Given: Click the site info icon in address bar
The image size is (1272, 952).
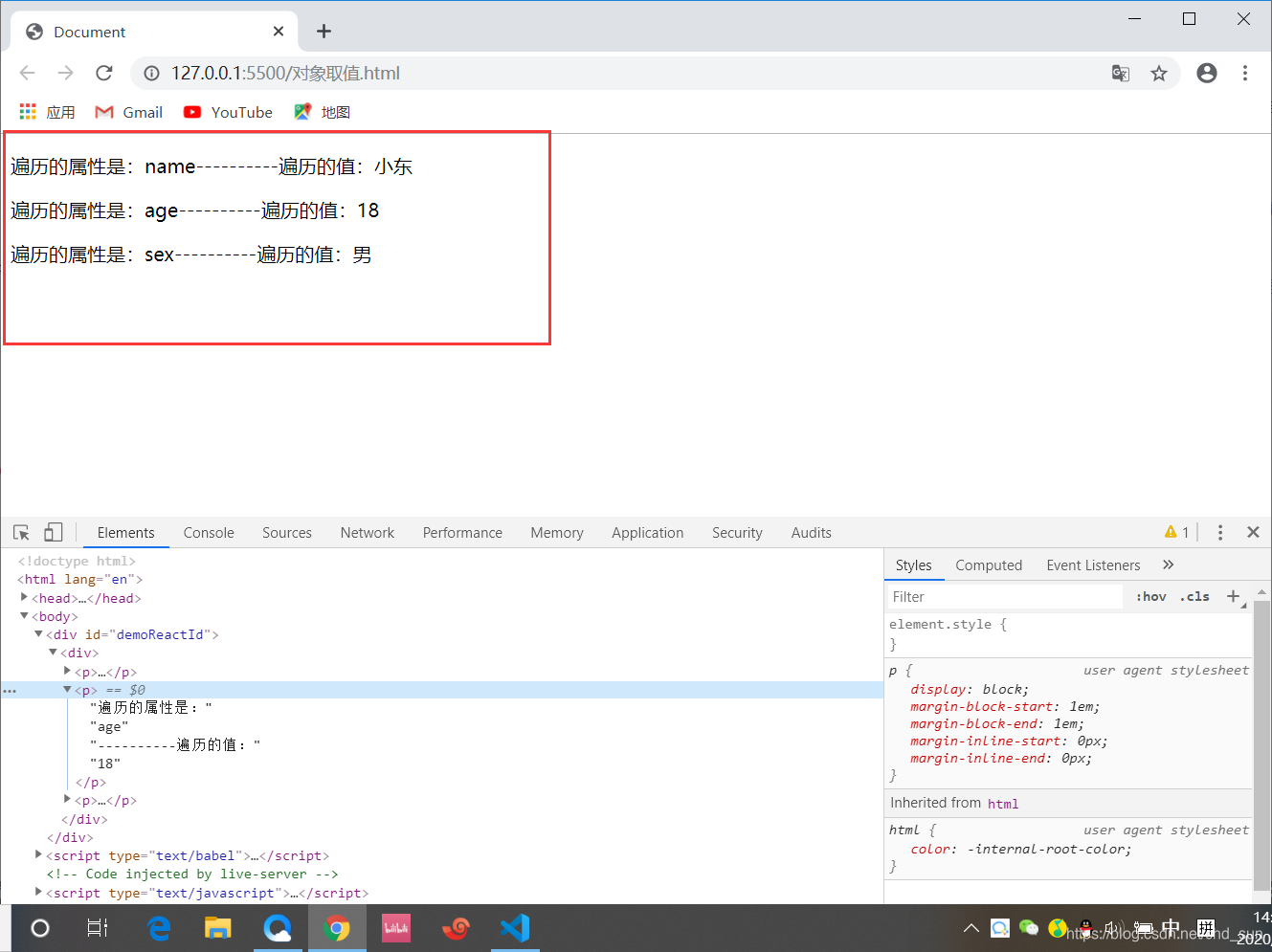Looking at the screenshot, I should (x=150, y=73).
